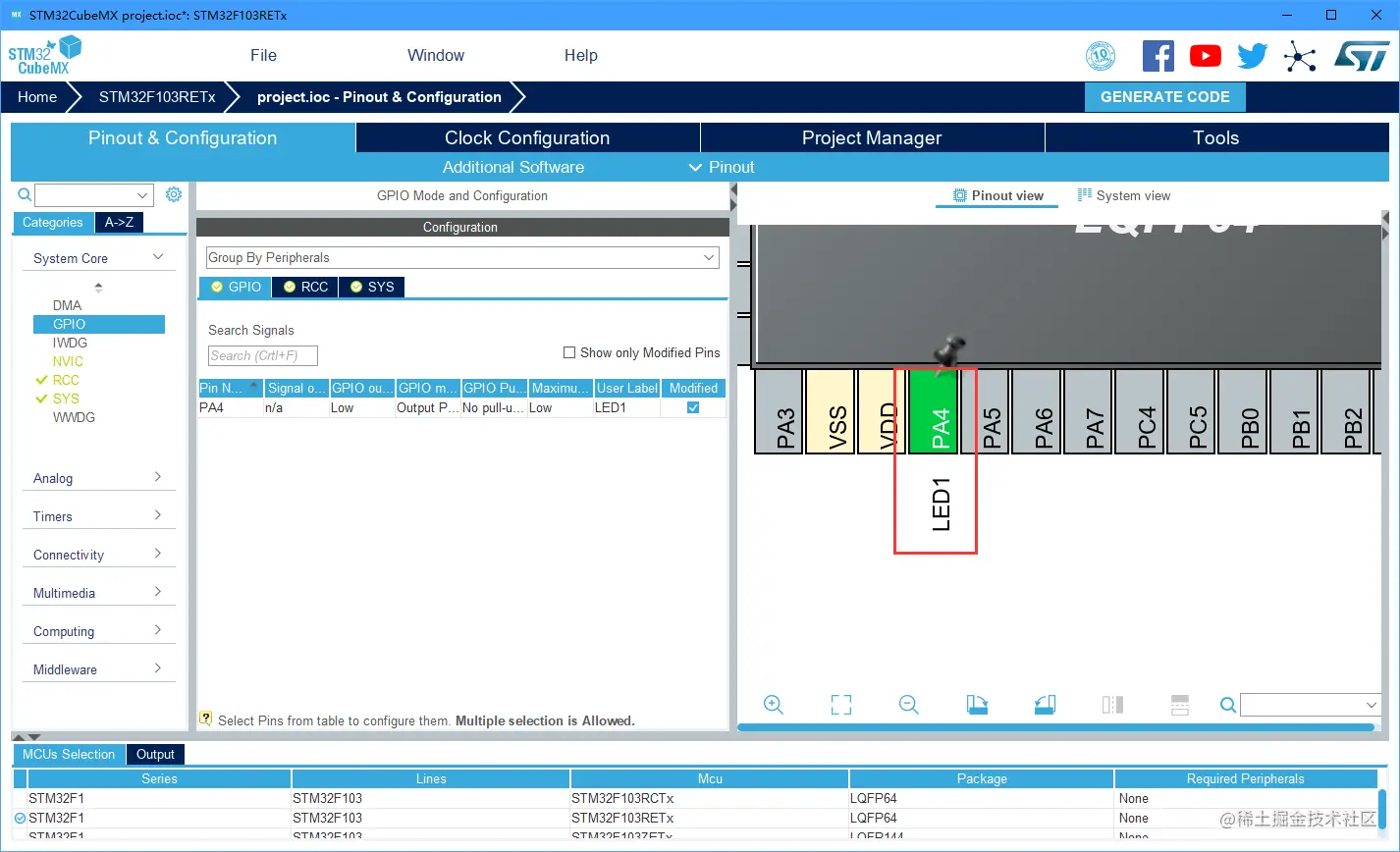Viewport: 1400px width, 852px height.
Task: Collapse the System Core category
Action: point(158,257)
